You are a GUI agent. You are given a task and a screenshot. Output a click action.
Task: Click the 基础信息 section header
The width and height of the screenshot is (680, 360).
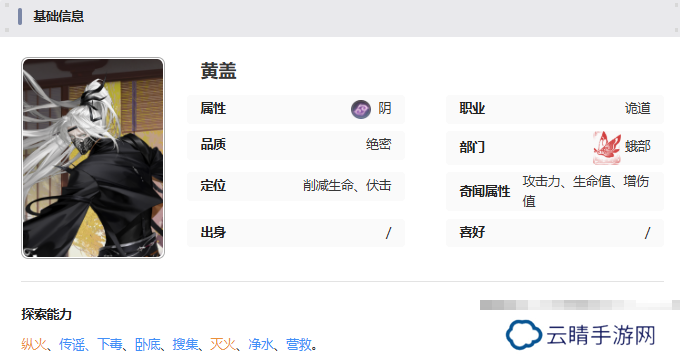tap(59, 16)
